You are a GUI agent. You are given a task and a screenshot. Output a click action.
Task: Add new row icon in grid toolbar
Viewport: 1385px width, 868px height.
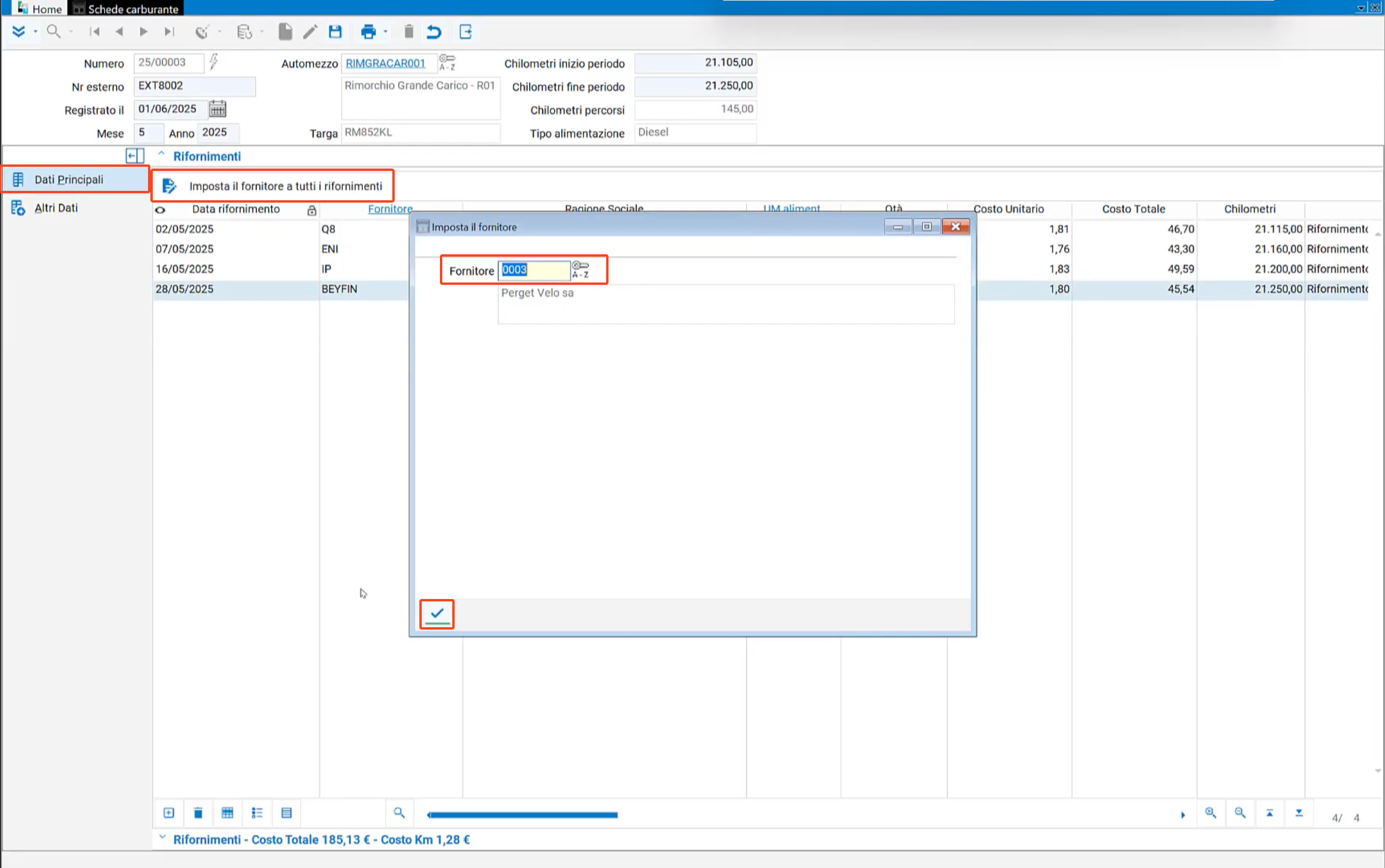pyautogui.click(x=169, y=813)
